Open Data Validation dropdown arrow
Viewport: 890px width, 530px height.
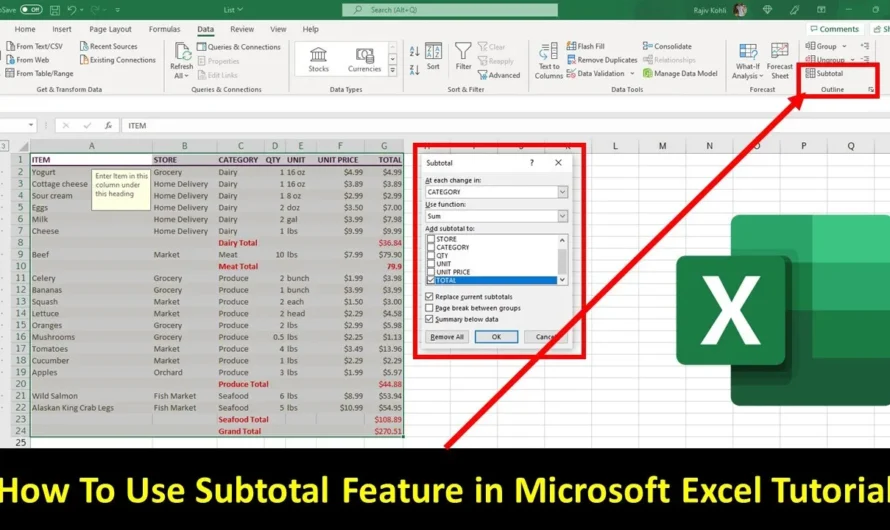click(x=632, y=73)
